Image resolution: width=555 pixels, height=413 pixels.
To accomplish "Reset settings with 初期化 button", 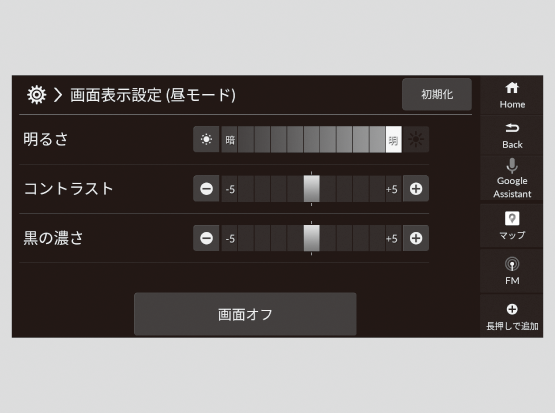I will pos(437,94).
